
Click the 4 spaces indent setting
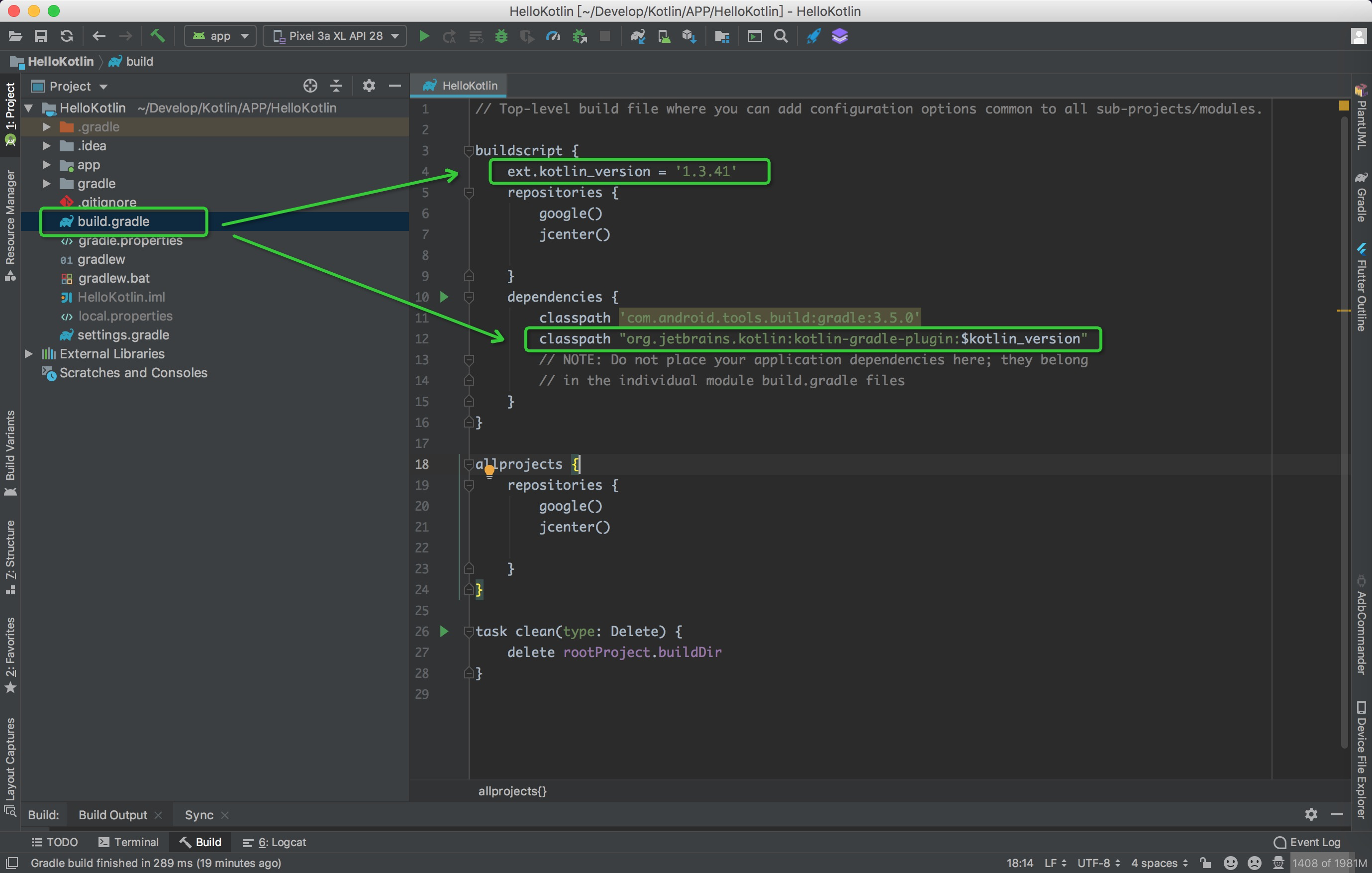(x=1159, y=864)
